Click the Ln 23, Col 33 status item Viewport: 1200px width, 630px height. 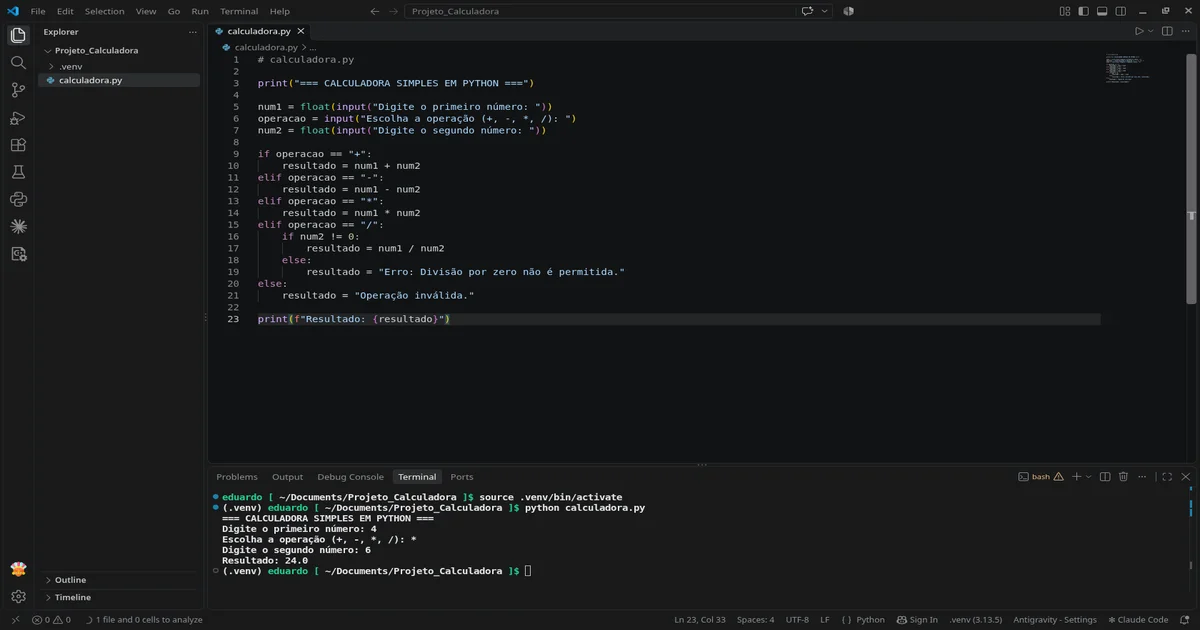[700, 620]
